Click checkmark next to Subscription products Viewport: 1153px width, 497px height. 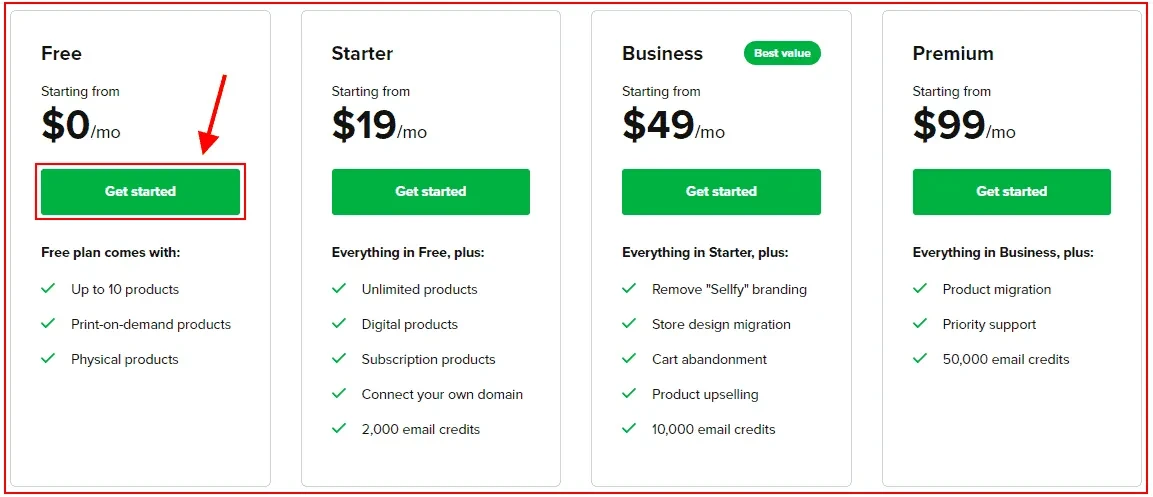(x=339, y=359)
